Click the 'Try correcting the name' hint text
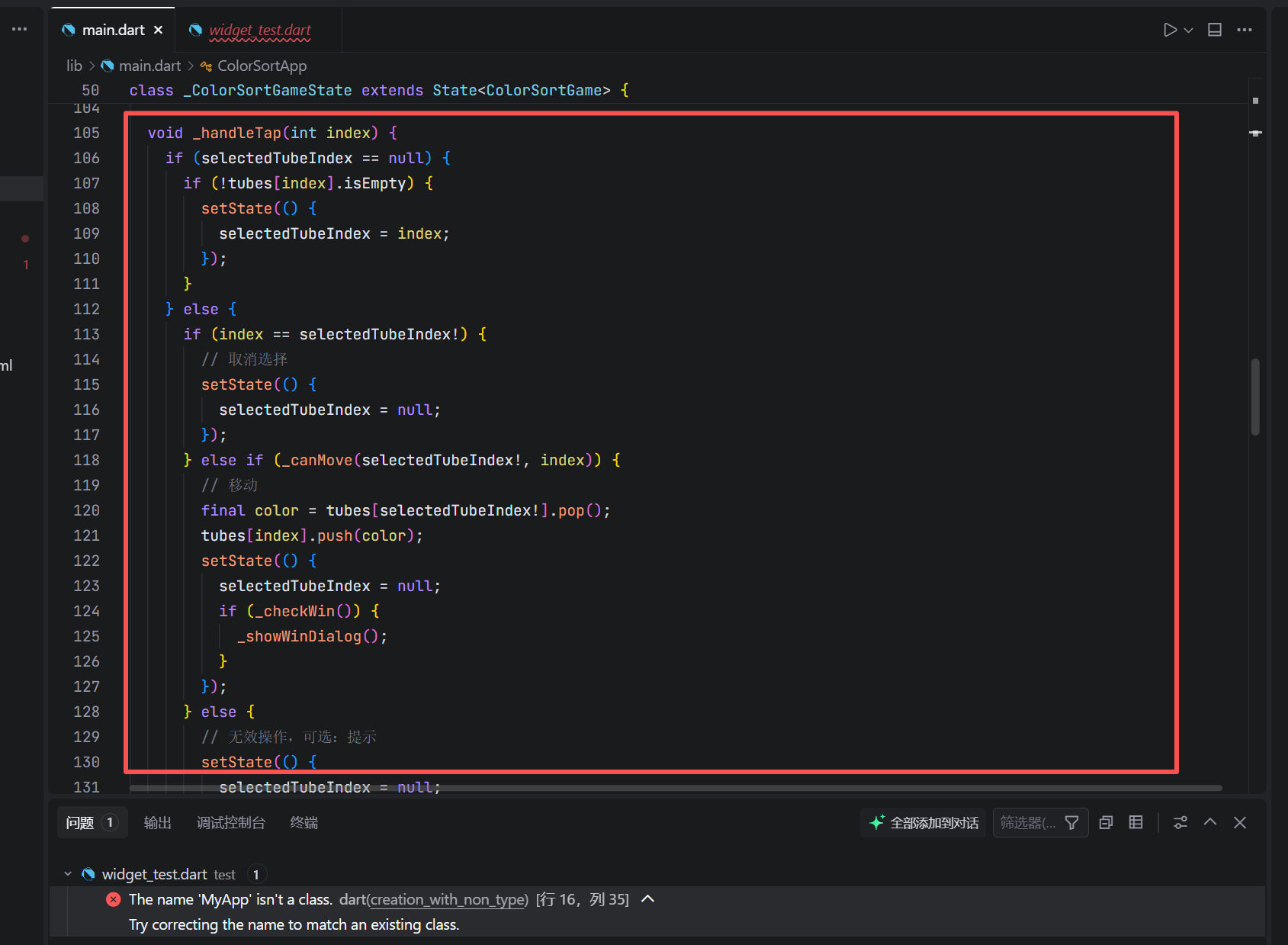 click(294, 925)
